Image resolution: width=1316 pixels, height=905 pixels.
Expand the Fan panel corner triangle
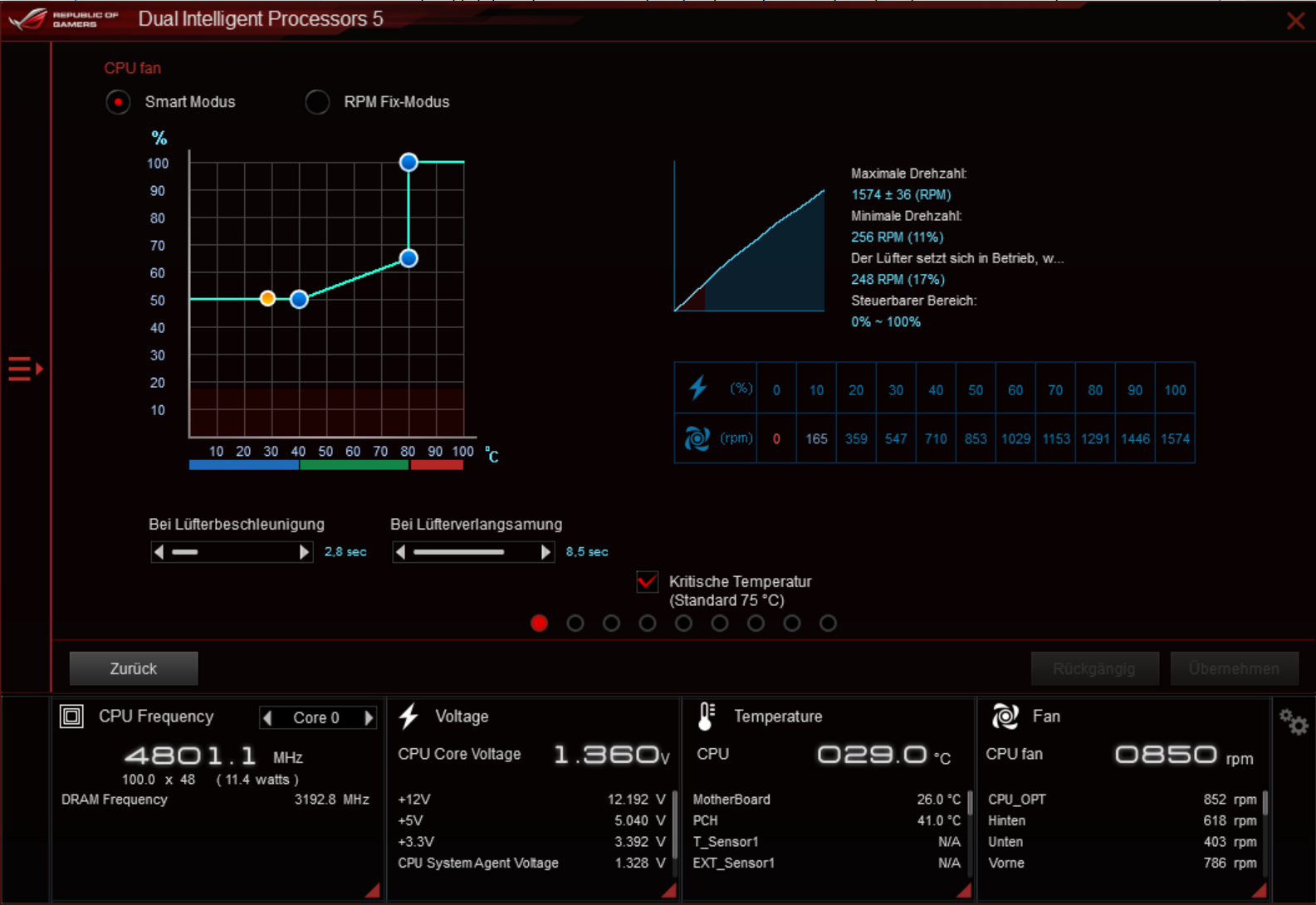point(1260,890)
